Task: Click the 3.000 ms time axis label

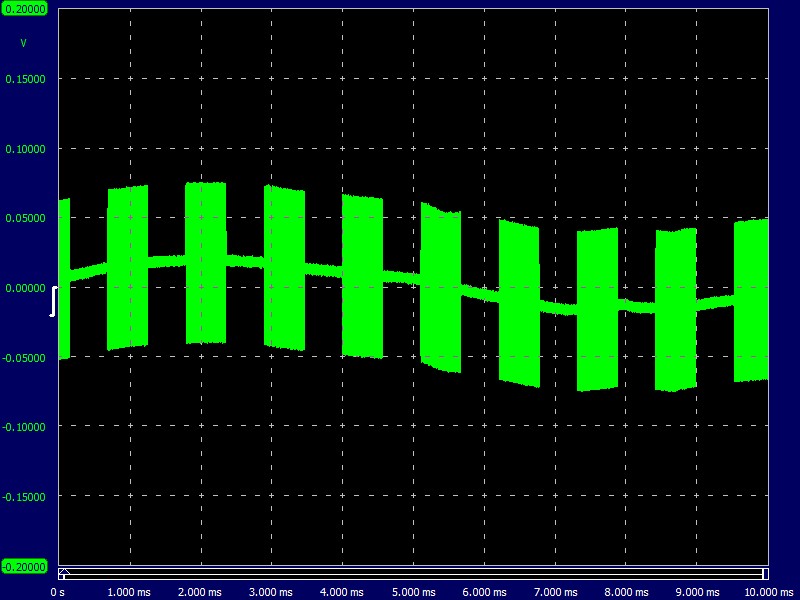Action: pos(271,592)
